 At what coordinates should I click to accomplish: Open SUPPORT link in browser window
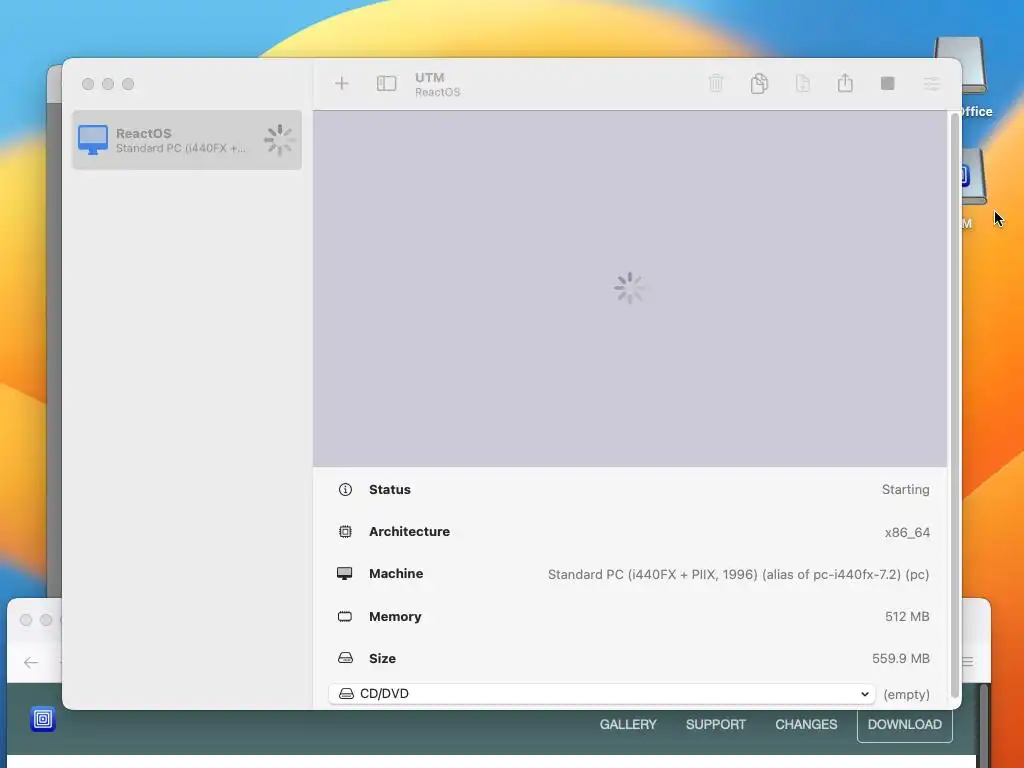716,724
